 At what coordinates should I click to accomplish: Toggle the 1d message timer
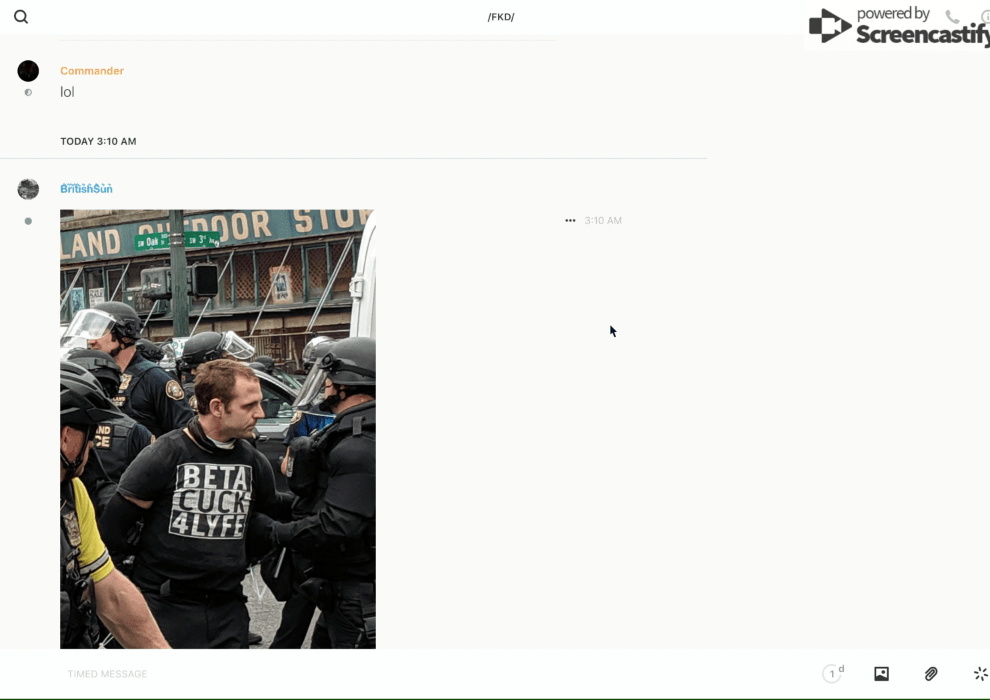[x=833, y=673]
